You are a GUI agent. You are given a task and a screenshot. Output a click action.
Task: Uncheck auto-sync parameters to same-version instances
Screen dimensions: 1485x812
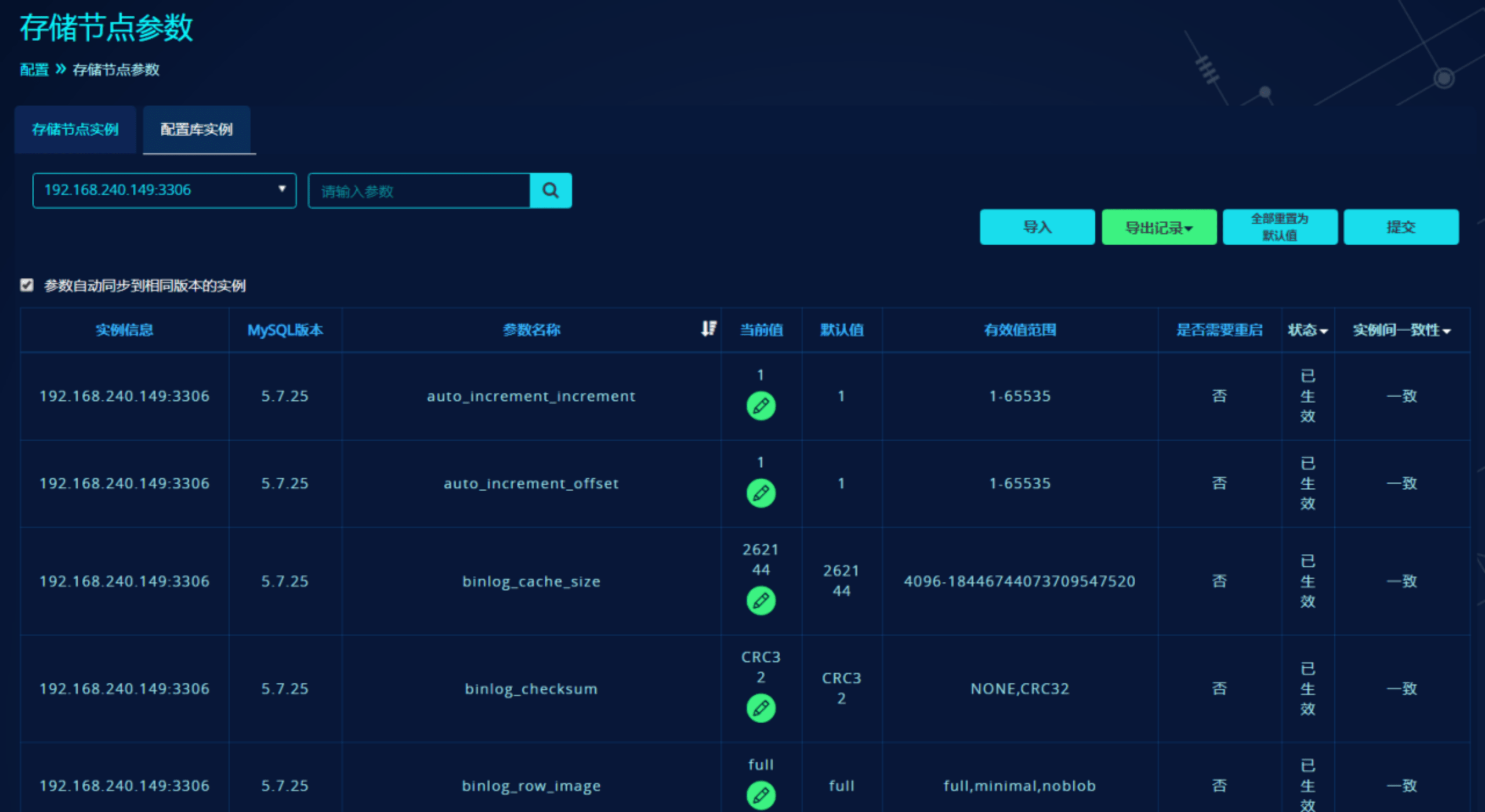(x=27, y=285)
